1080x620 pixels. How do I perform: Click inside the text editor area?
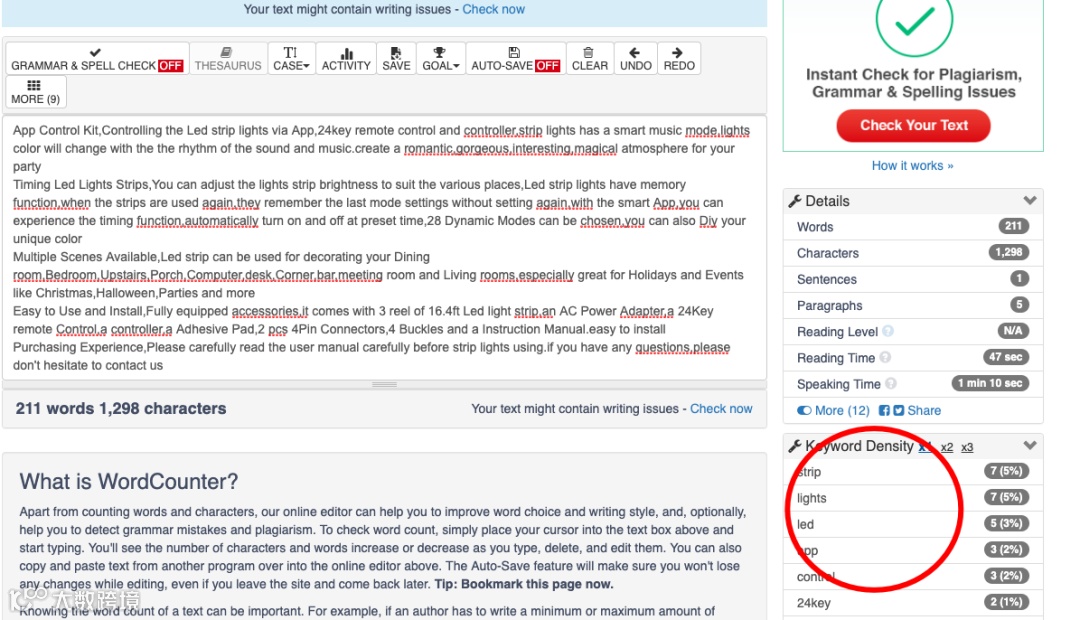click(x=384, y=248)
